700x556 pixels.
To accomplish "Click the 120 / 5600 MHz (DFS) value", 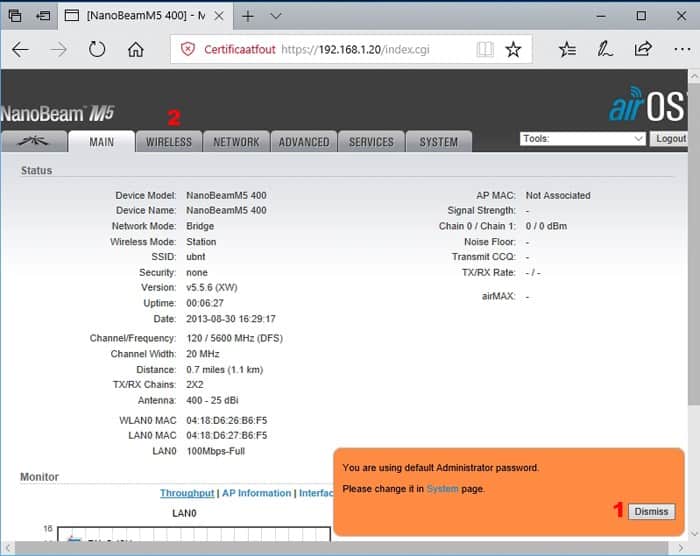I will pyautogui.click(x=234, y=338).
